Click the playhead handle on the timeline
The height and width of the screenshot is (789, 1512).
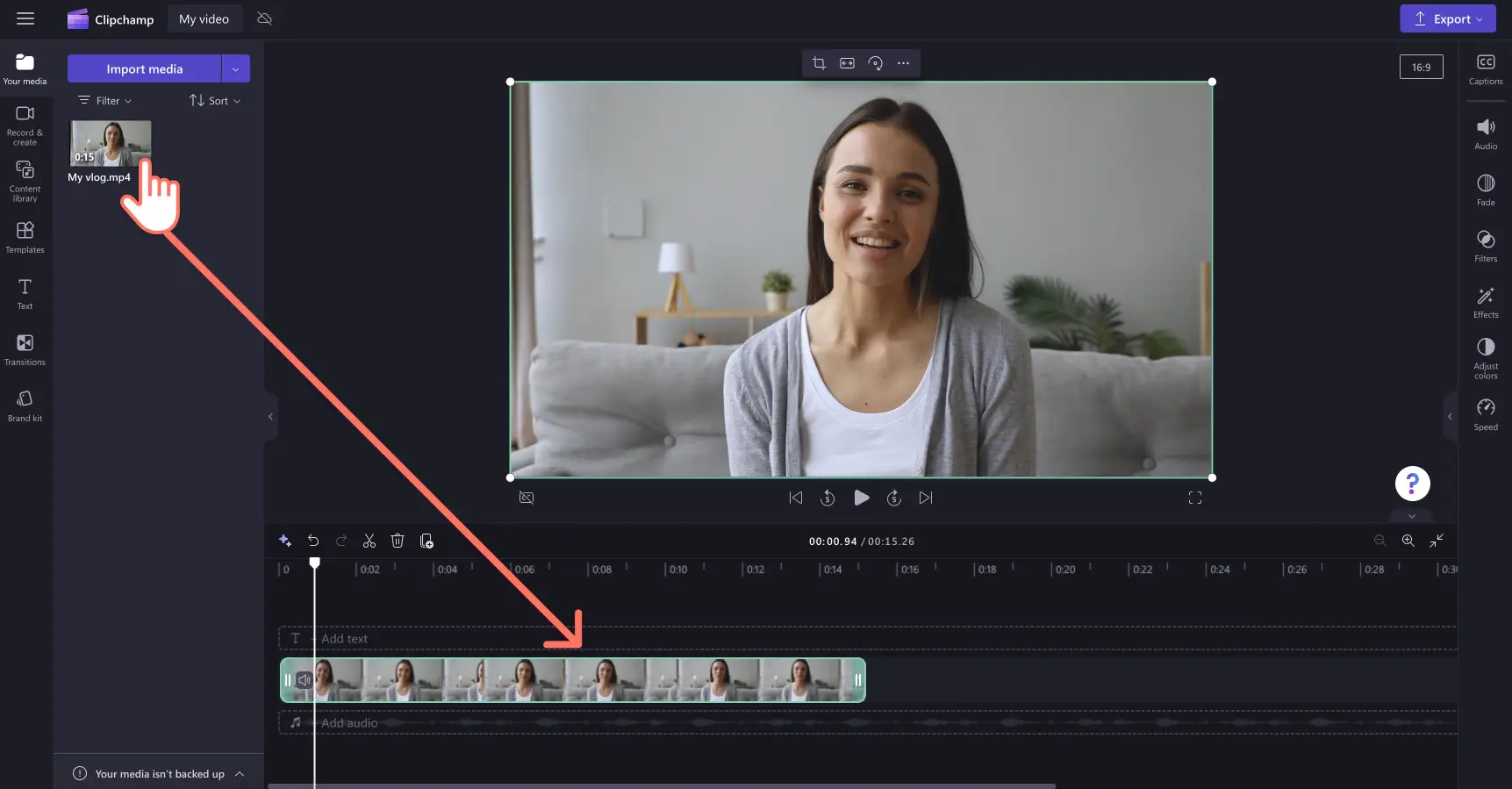tap(315, 563)
